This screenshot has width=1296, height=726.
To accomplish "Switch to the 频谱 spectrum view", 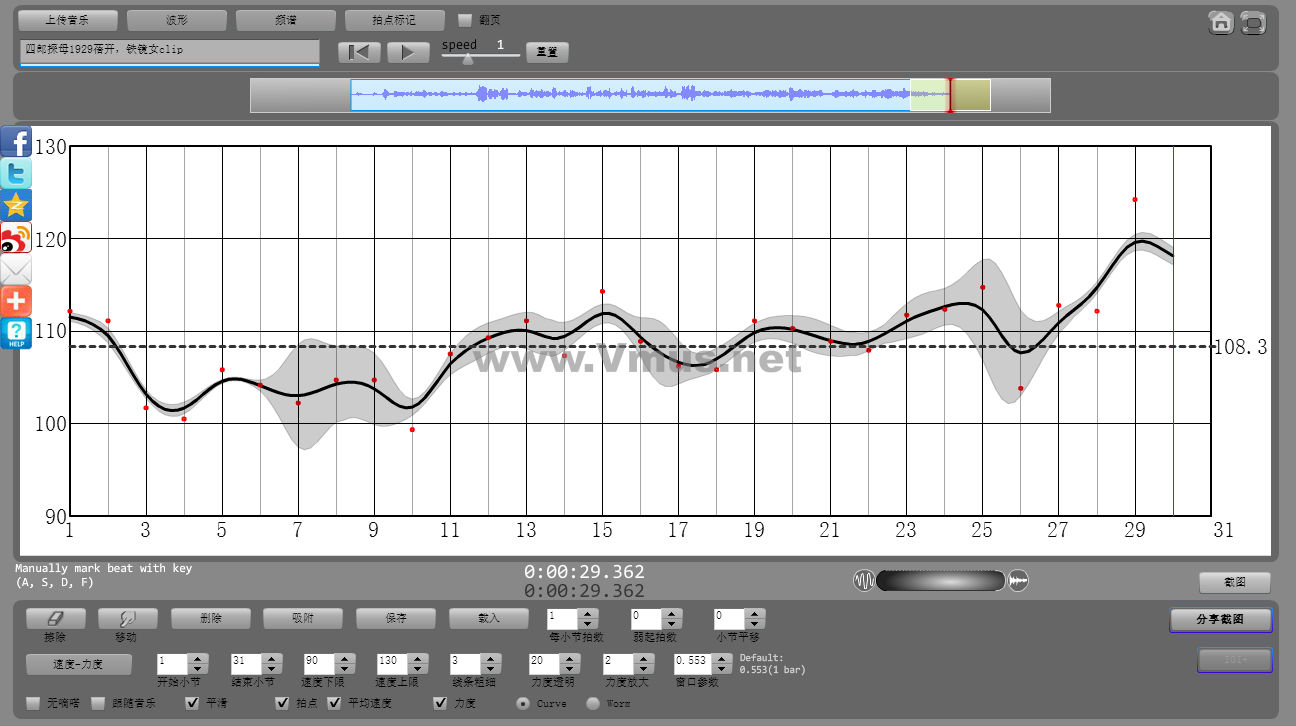I will coord(285,20).
